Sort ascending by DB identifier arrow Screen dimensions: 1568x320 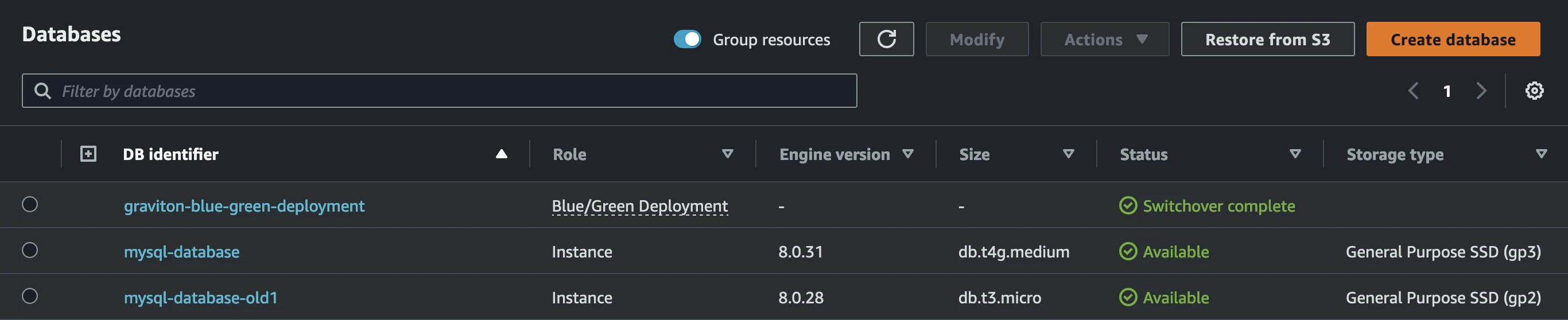(x=501, y=154)
